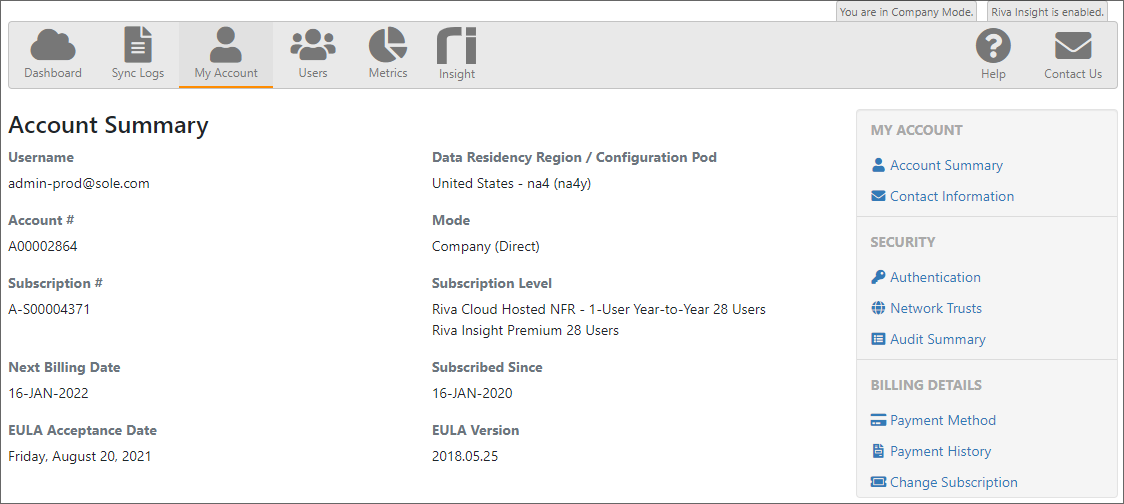
Task: Click the Subscription # field label
Action: (x=55, y=284)
